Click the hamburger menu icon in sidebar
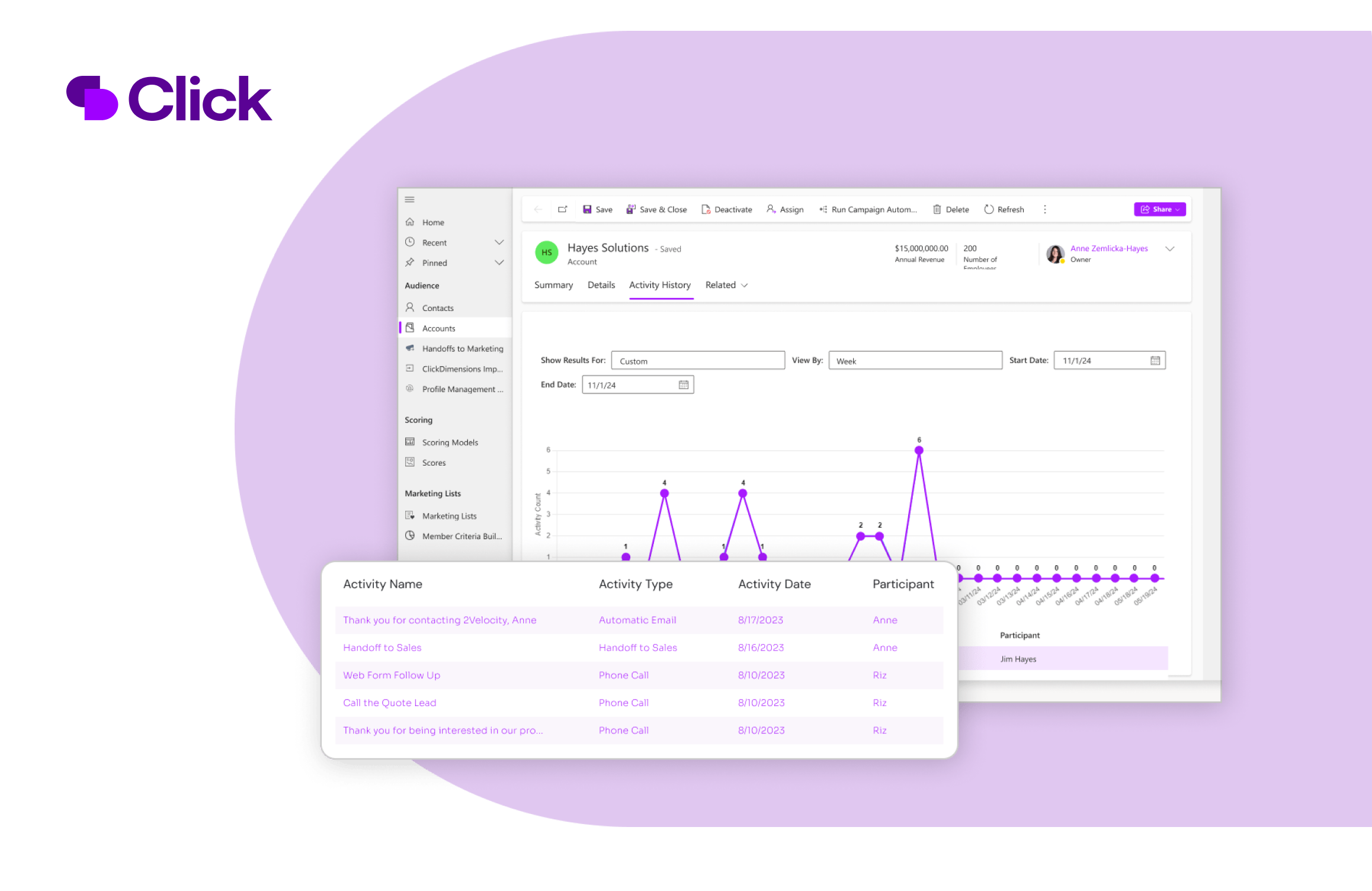 pyautogui.click(x=409, y=200)
